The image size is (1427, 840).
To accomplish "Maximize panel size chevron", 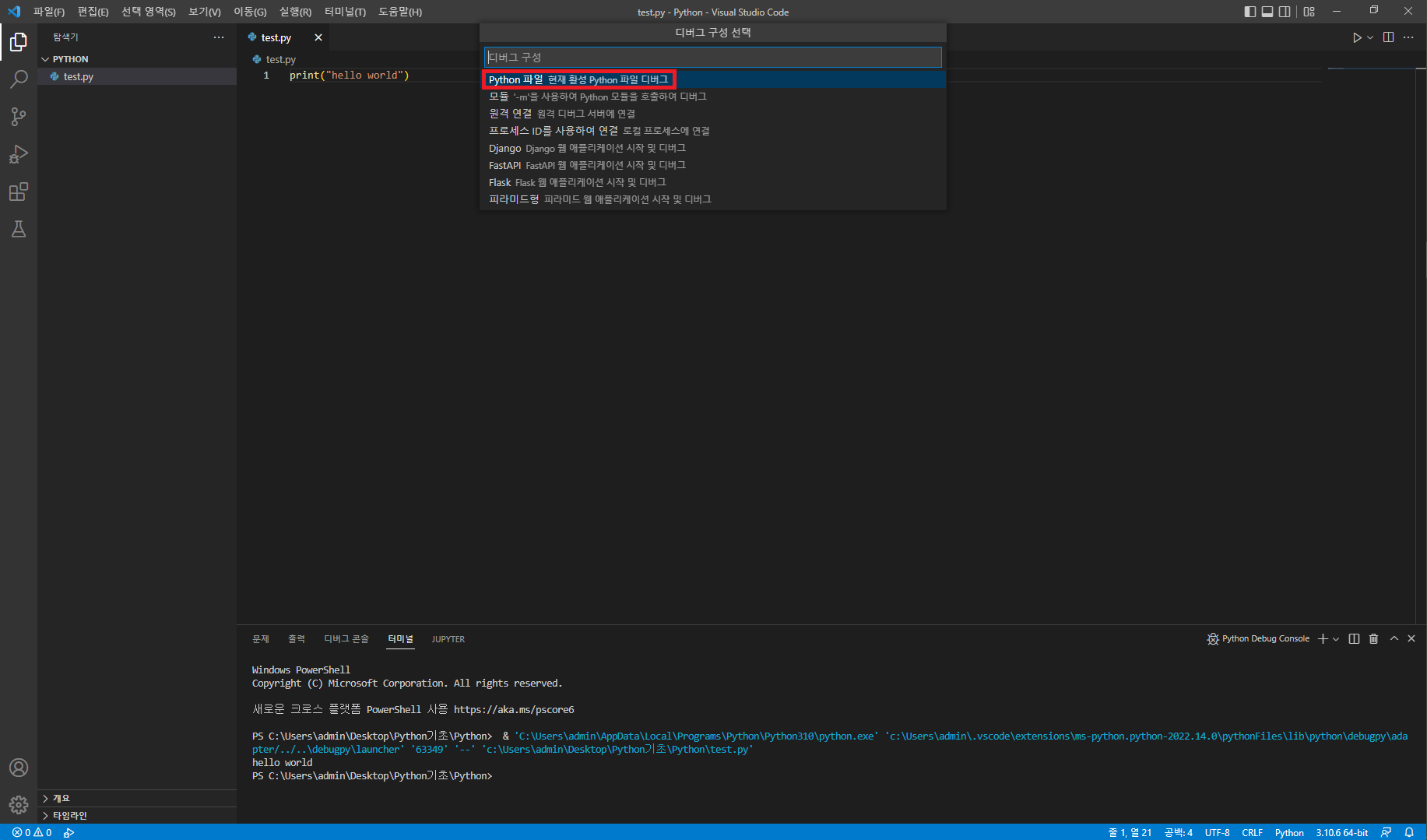I will tap(1394, 638).
